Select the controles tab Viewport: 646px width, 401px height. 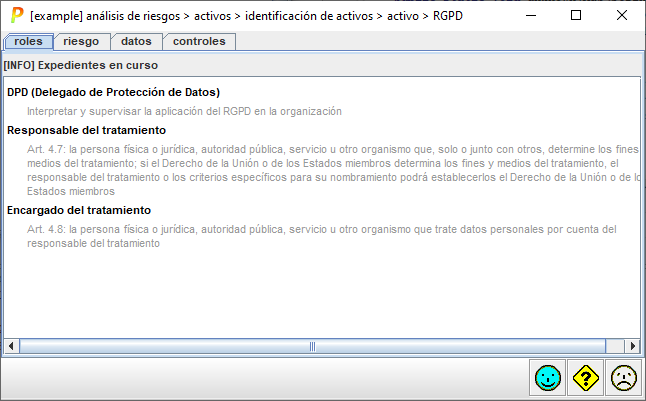pos(199,41)
